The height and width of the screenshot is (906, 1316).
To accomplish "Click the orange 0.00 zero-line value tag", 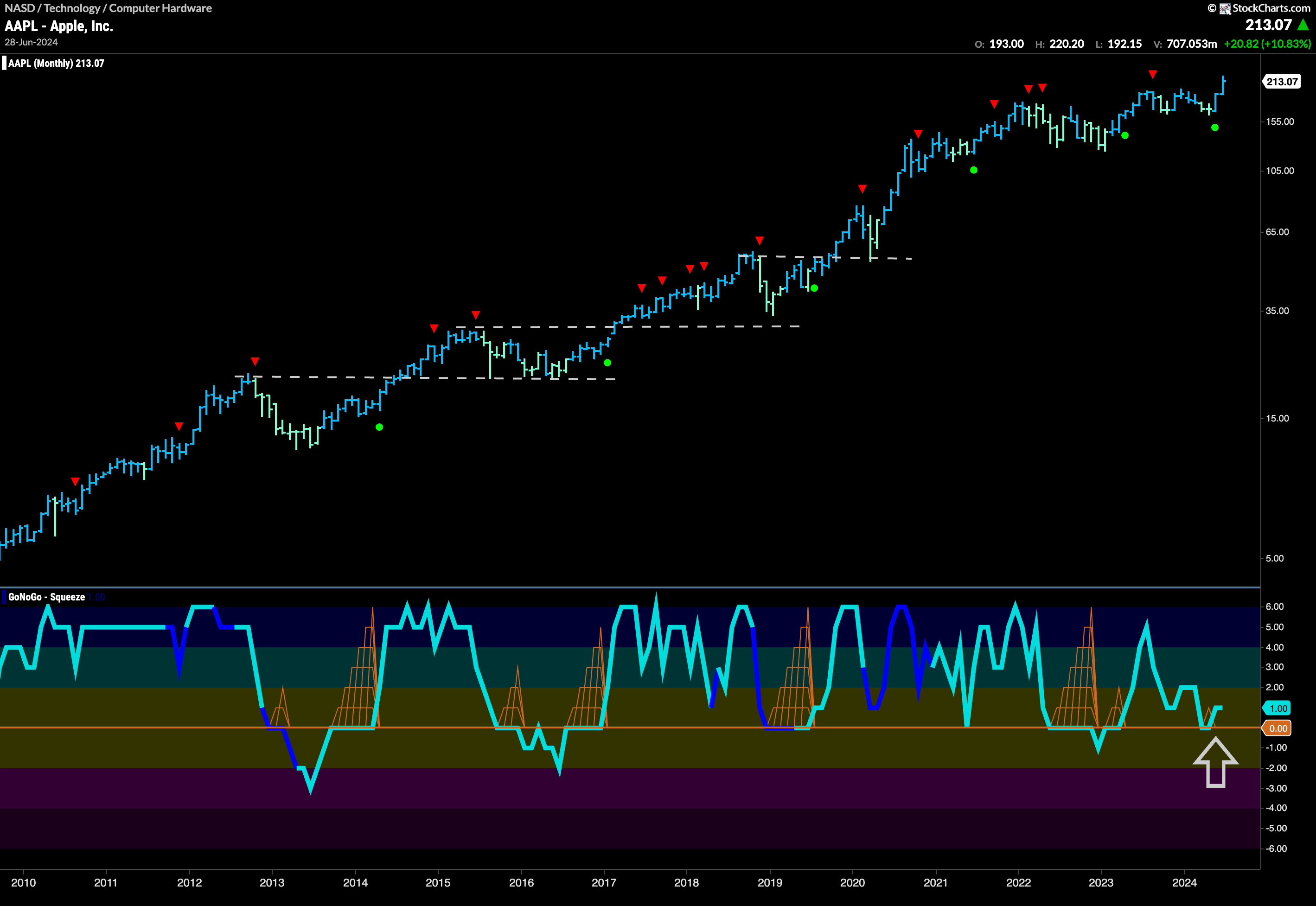I will click(1277, 728).
